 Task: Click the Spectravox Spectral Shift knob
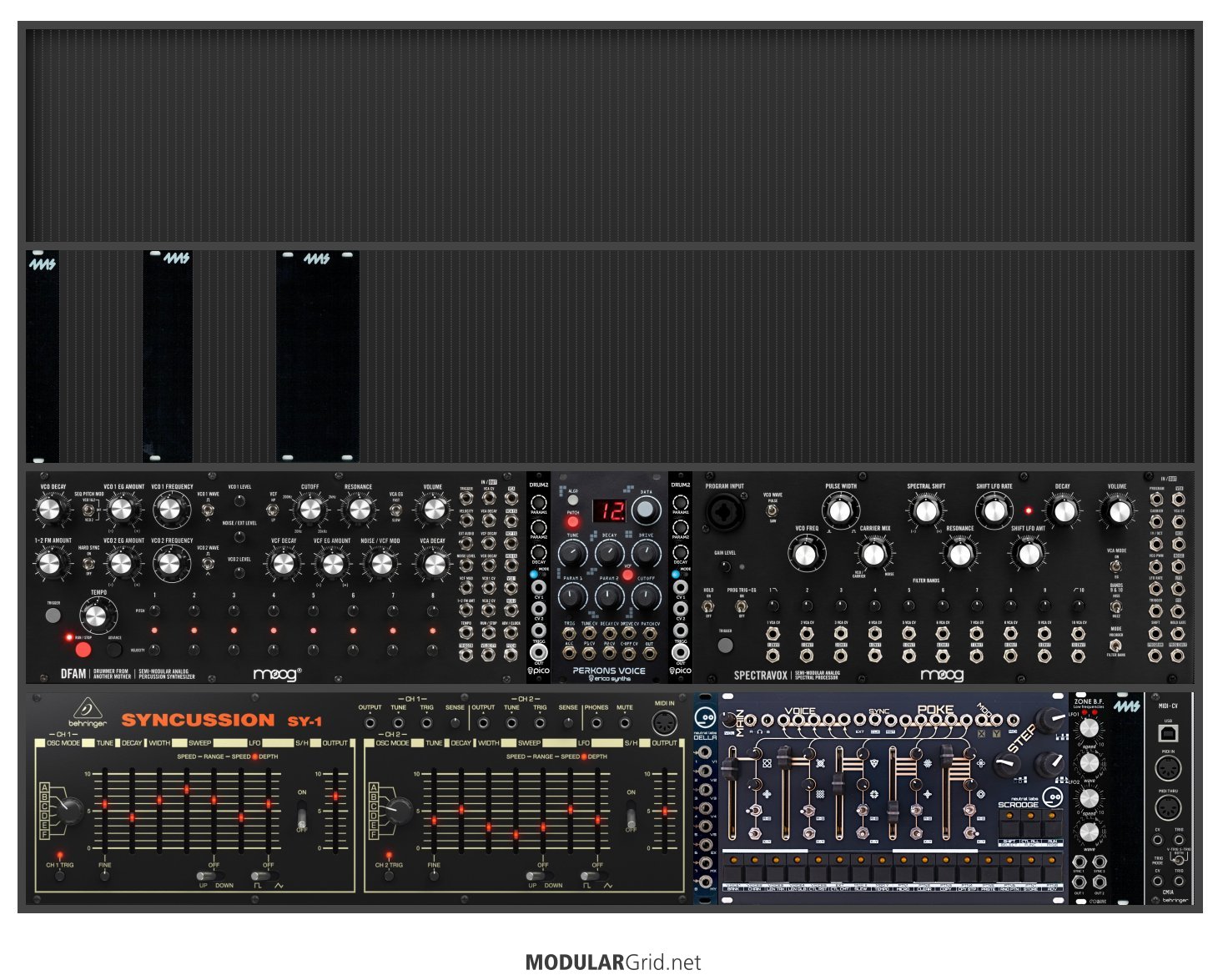point(925,510)
